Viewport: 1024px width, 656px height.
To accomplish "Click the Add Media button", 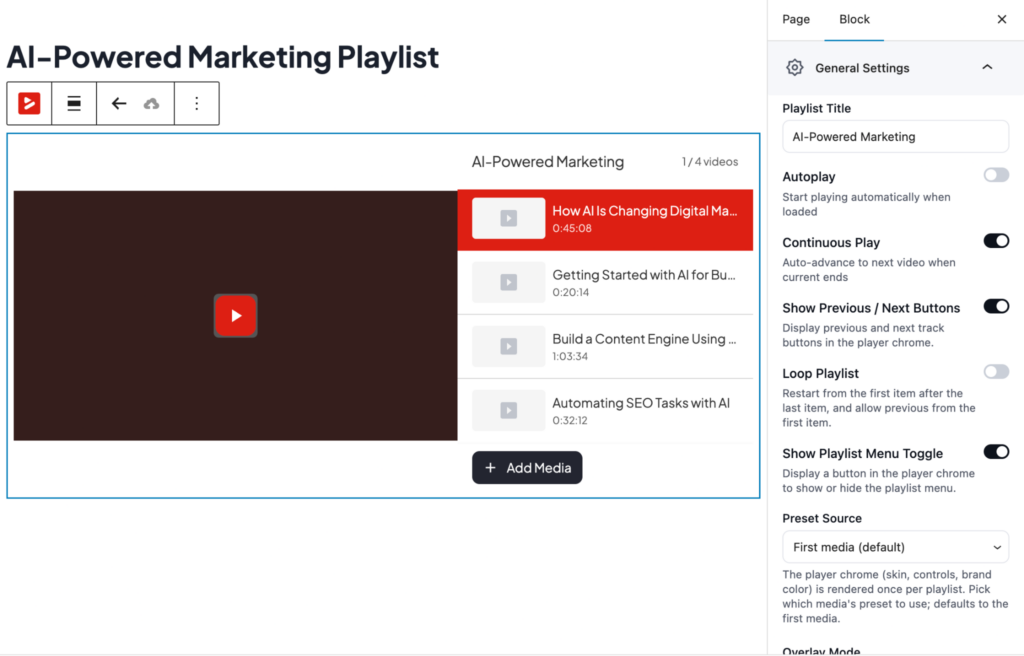I will coord(527,468).
